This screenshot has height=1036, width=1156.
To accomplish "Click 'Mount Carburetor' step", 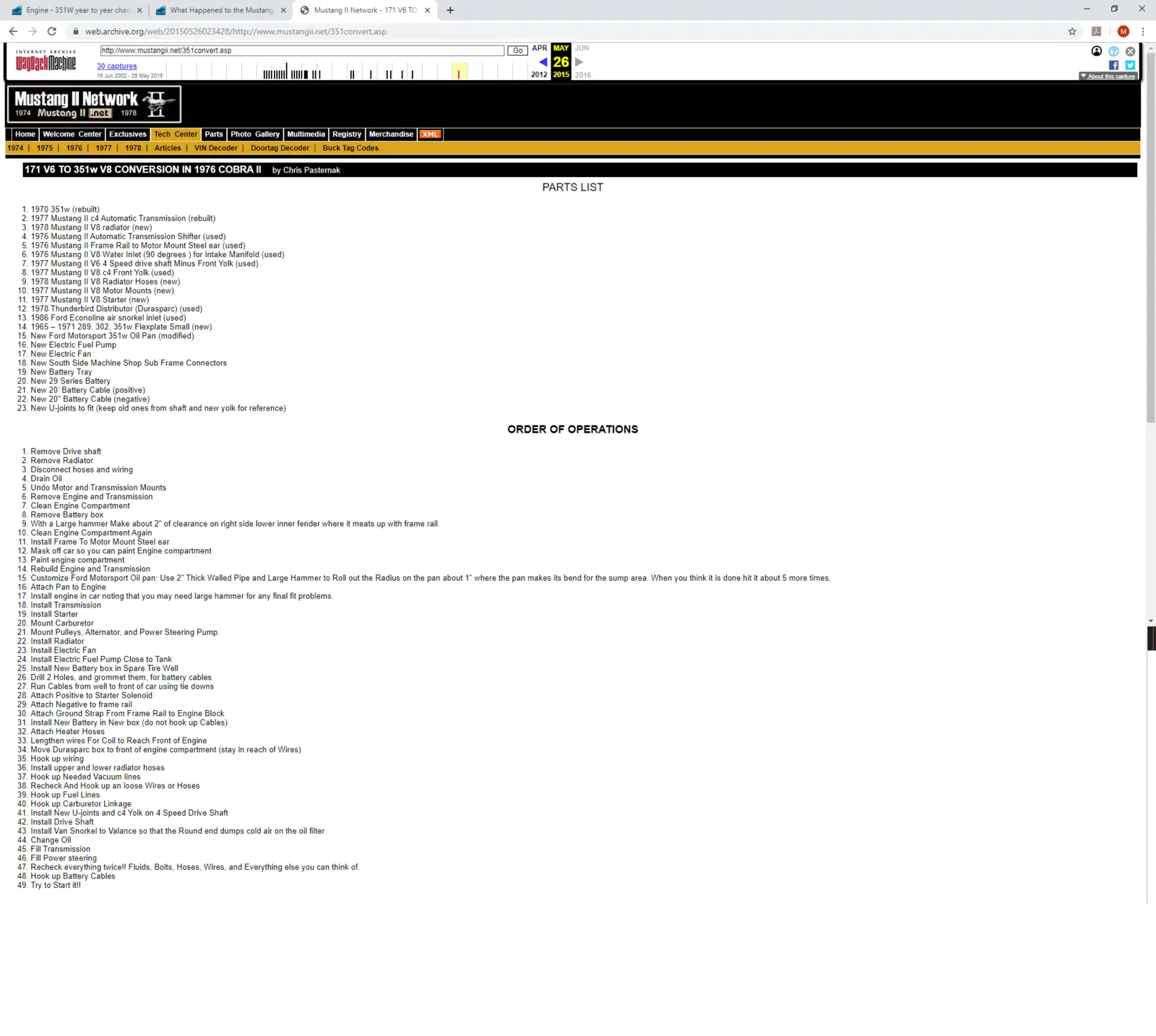I will 62,623.
